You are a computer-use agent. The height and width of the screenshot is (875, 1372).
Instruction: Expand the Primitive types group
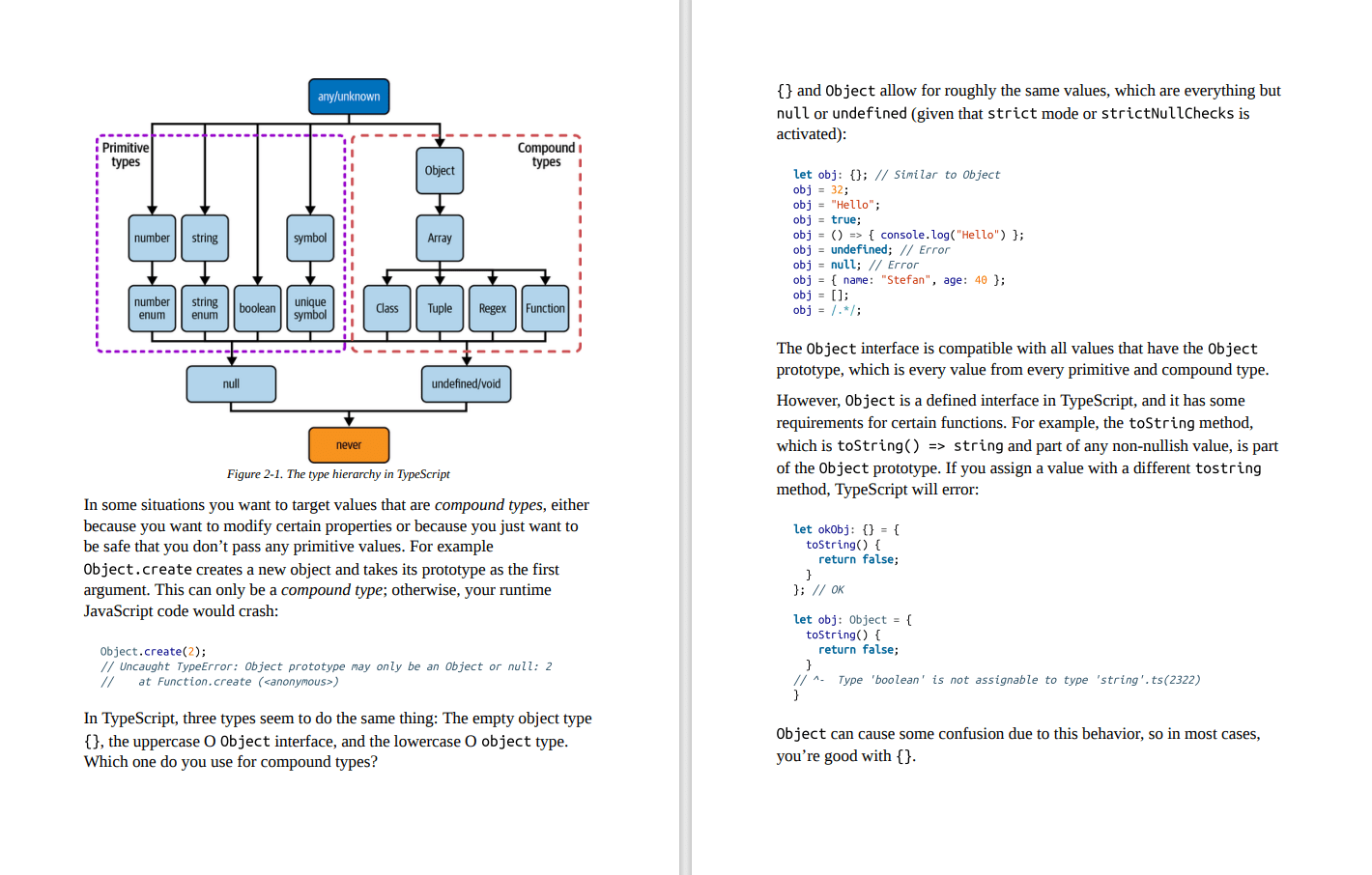126,155
